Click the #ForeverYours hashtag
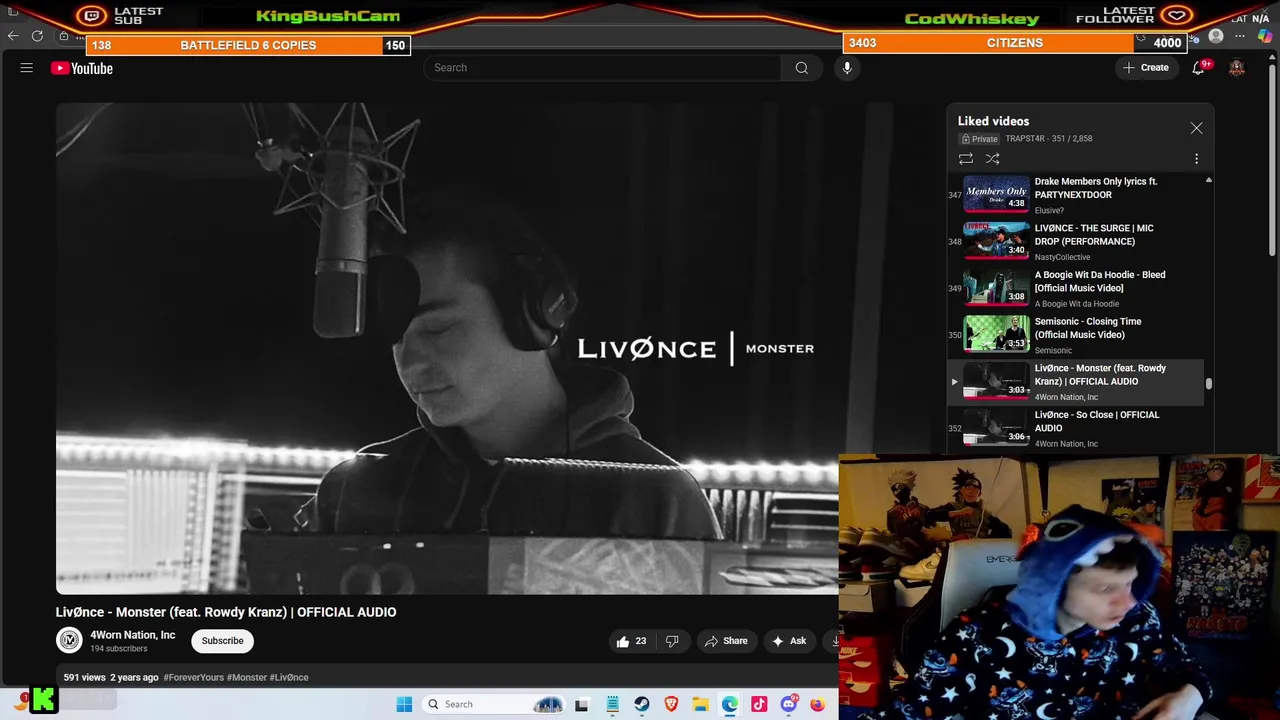 [194, 677]
